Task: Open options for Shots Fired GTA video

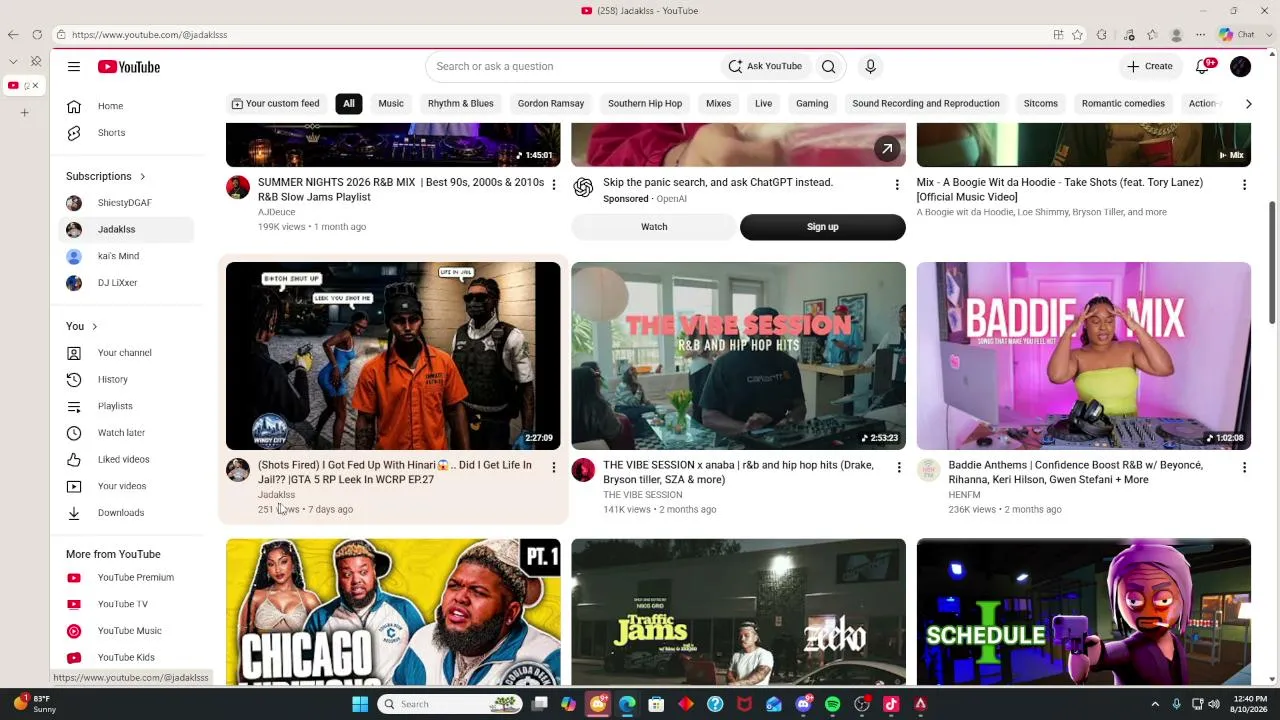Action: click(553, 467)
